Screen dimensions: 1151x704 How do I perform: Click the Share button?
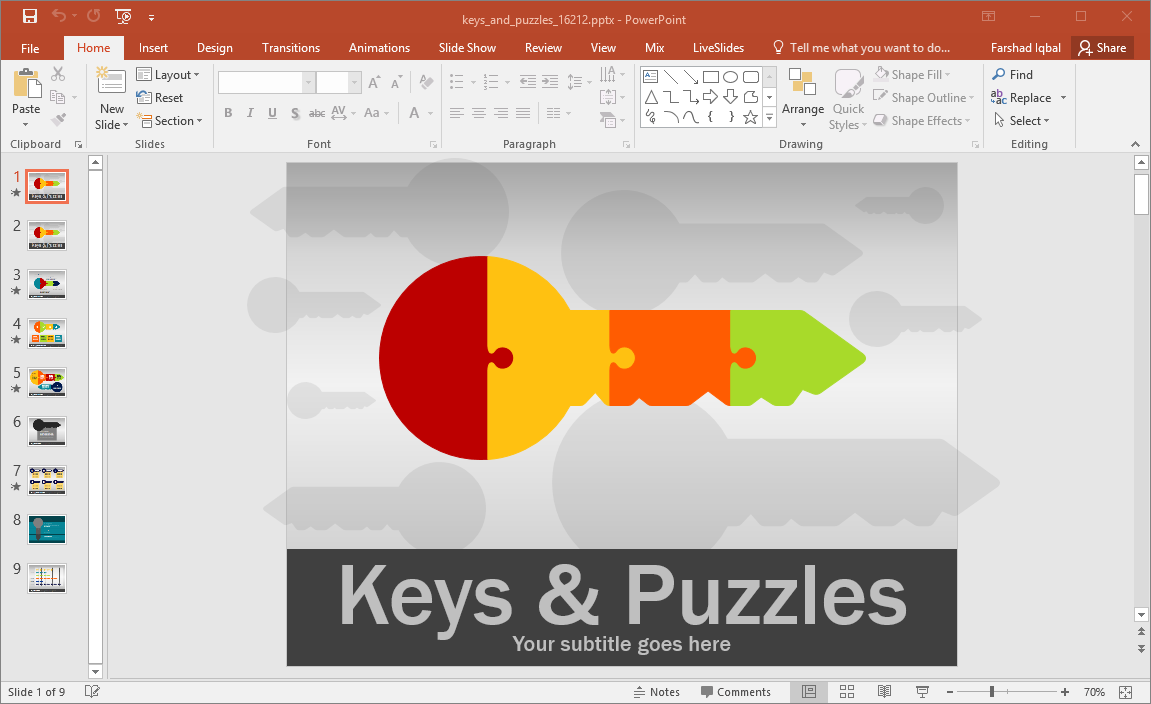(x=1102, y=48)
